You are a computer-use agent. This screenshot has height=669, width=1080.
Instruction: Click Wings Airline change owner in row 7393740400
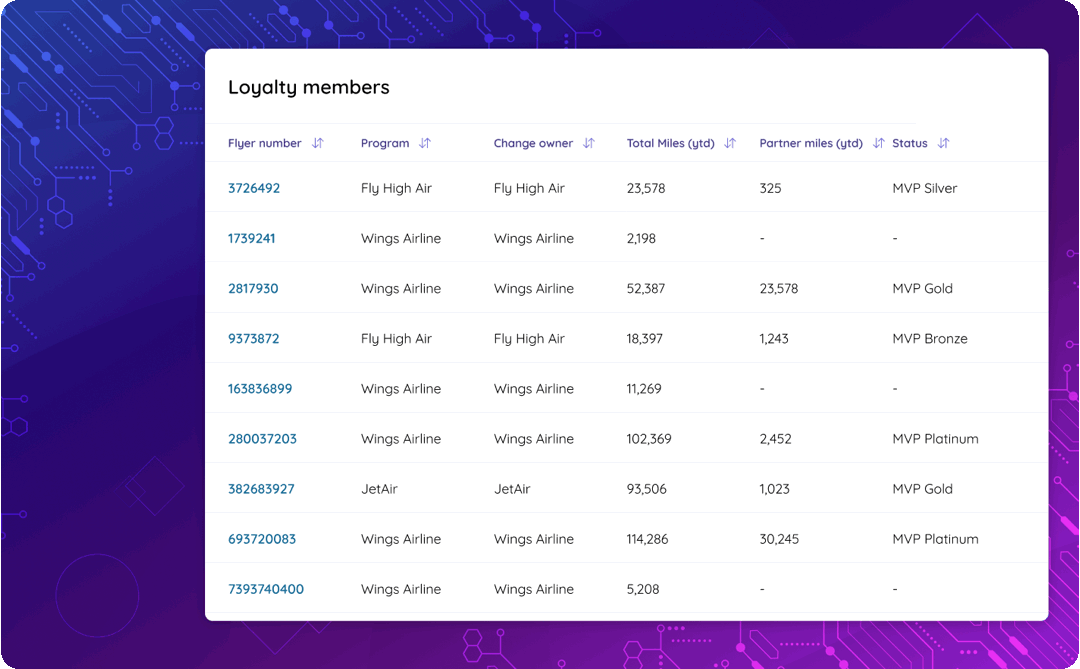pos(534,589)
